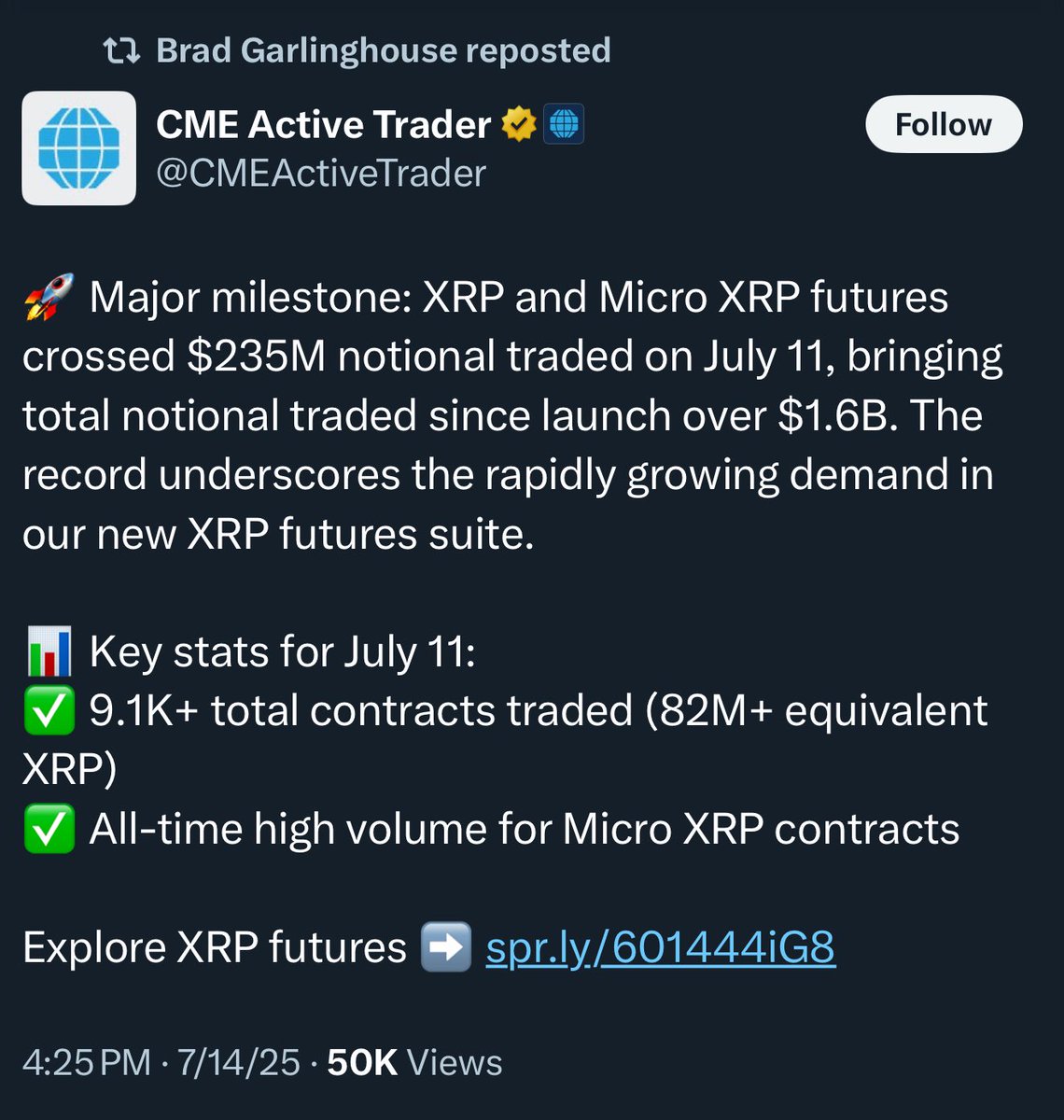
Task: Open the spr.ly/601444iG8 link
Action: click(661, 947)
